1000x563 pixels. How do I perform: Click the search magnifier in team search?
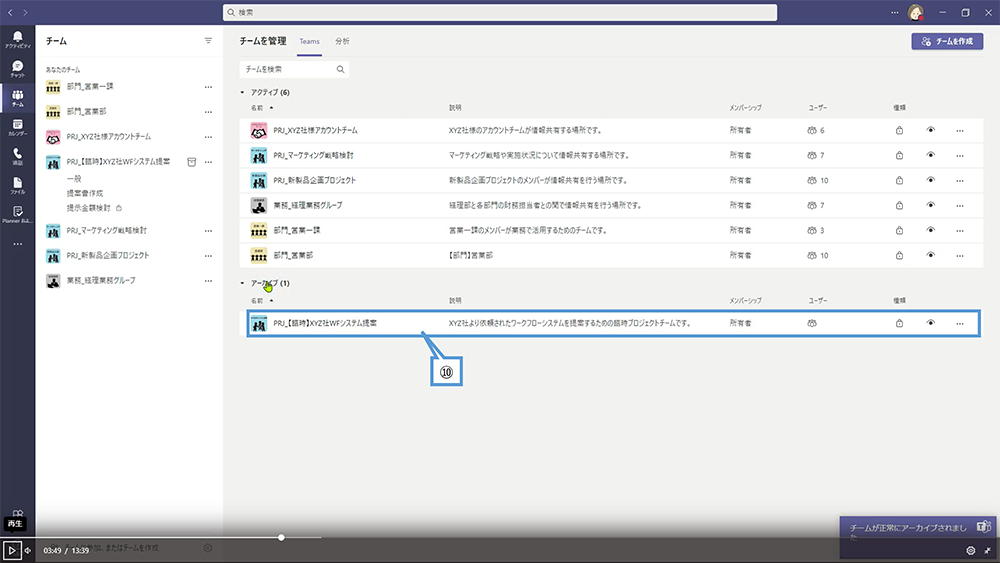(341, 69)
